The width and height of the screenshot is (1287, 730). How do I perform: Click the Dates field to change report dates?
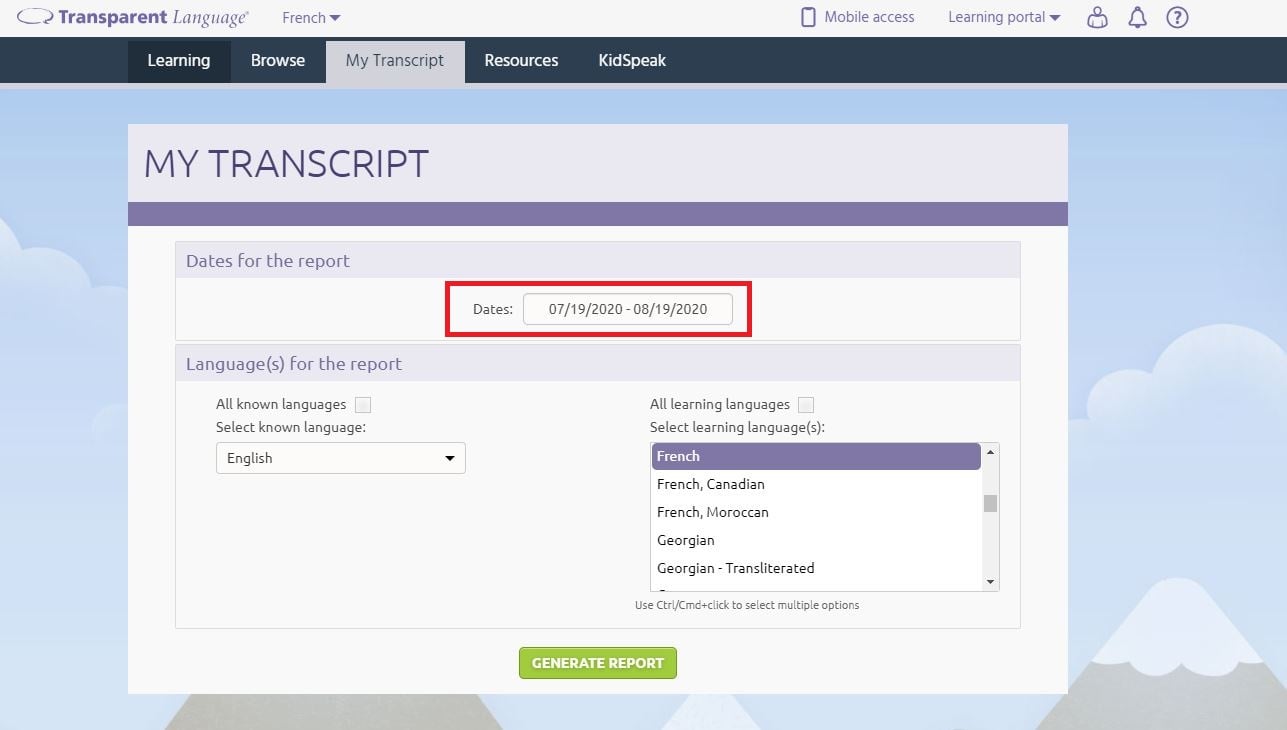pos(628,309)
